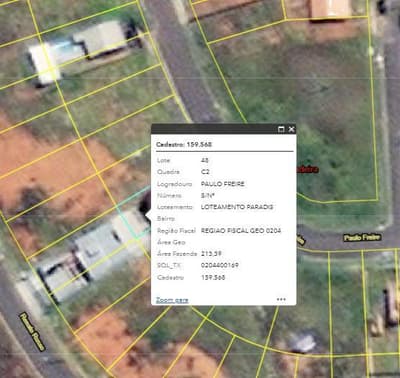Screen dimensions: 400x378
Task: Click the 'Zoom para' link
Action: tap(172, 300)
